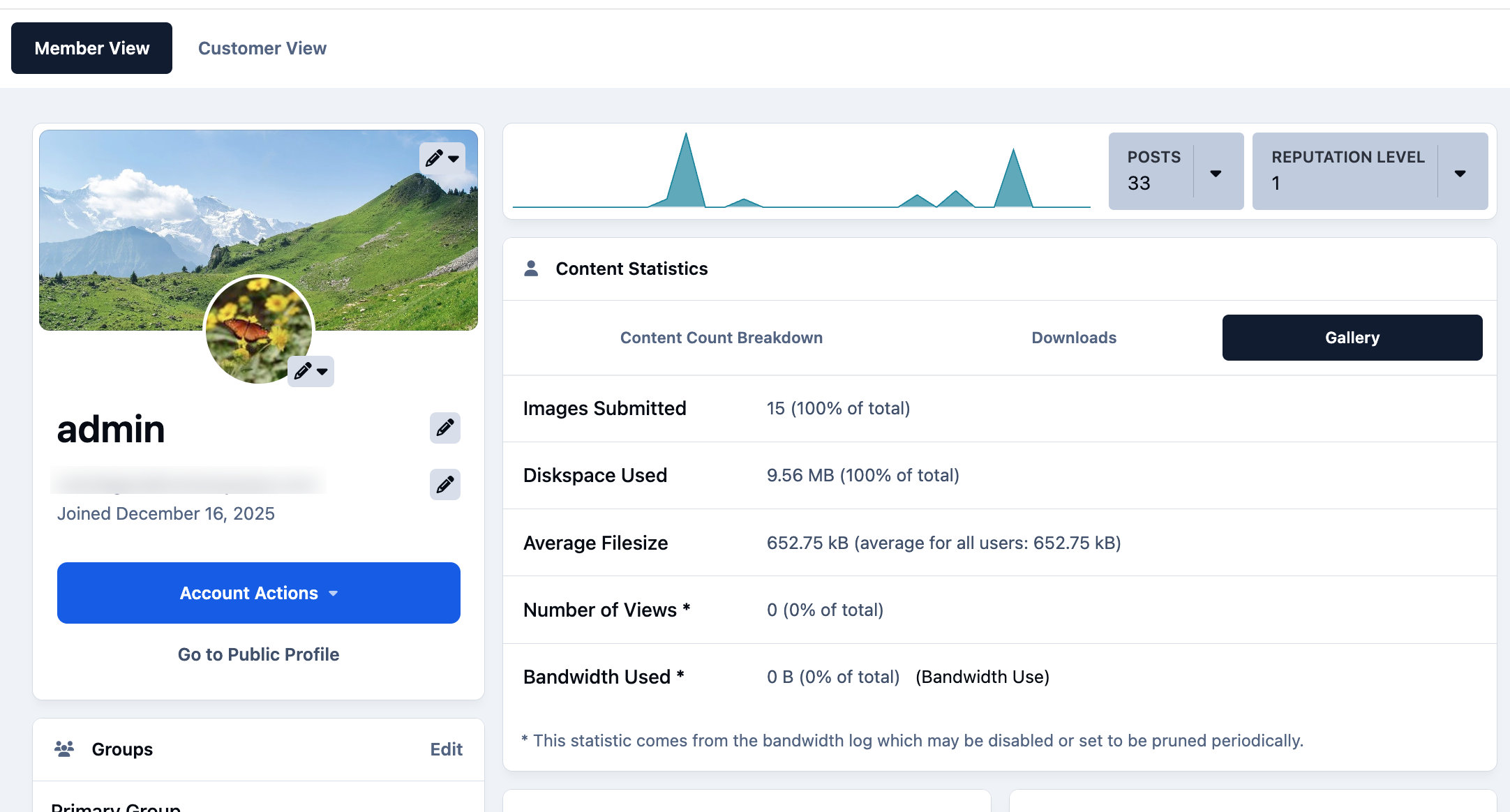Expand the REPUTATION LEVEL dropdown arrow
The width and height of the screenshot is (1510, 812).
pos(1460,173)
